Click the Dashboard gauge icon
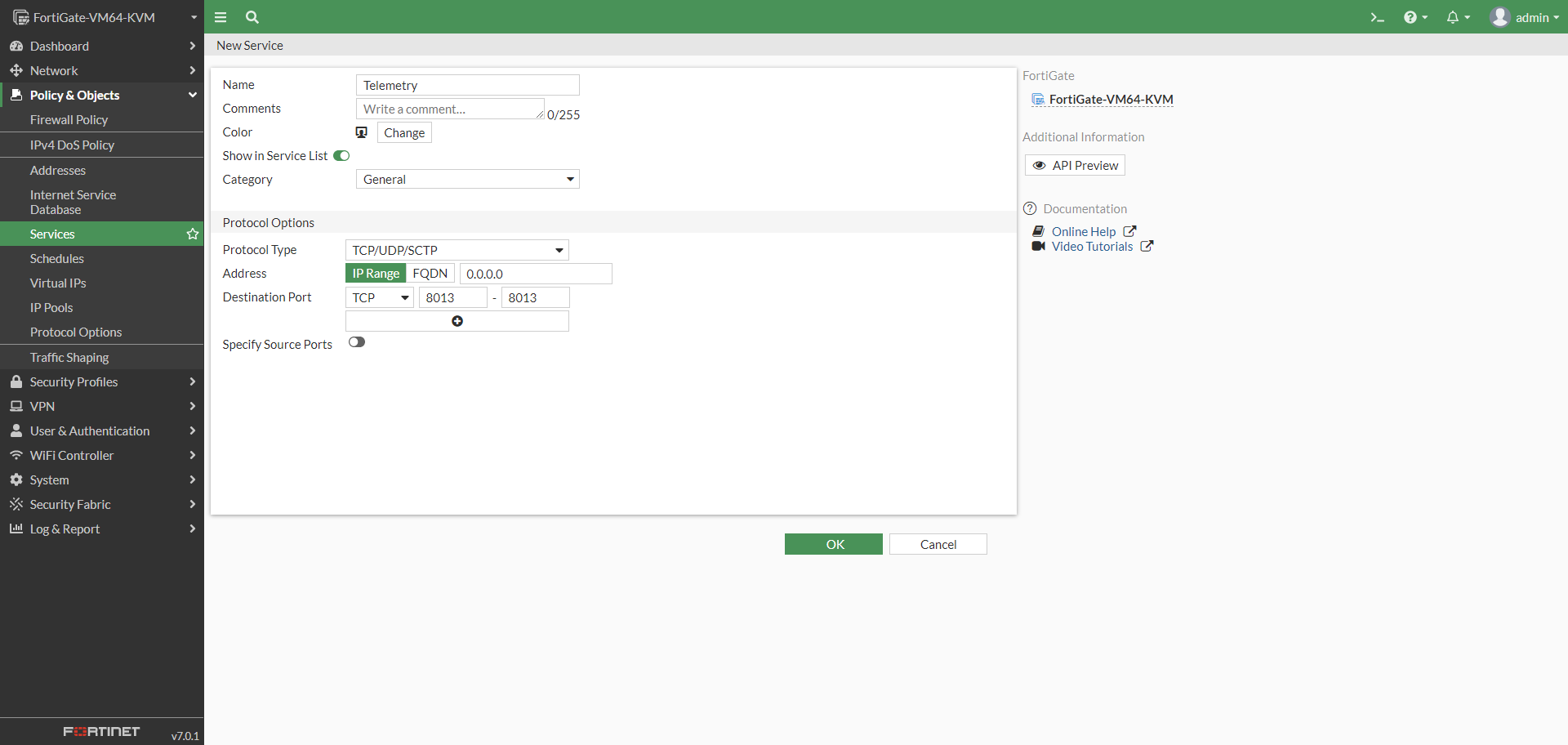The height and width of the screenshot is (745, 1568). [x=16, y=47]
